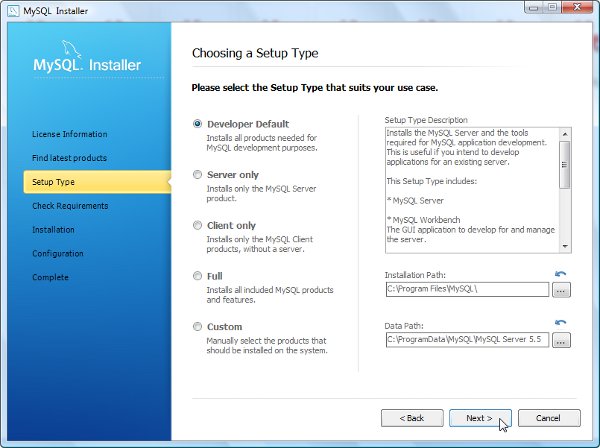This screenshot has height=448, width=600.
Task: Click description scrollbar up arrow
Action: click(x=565, y=134)
